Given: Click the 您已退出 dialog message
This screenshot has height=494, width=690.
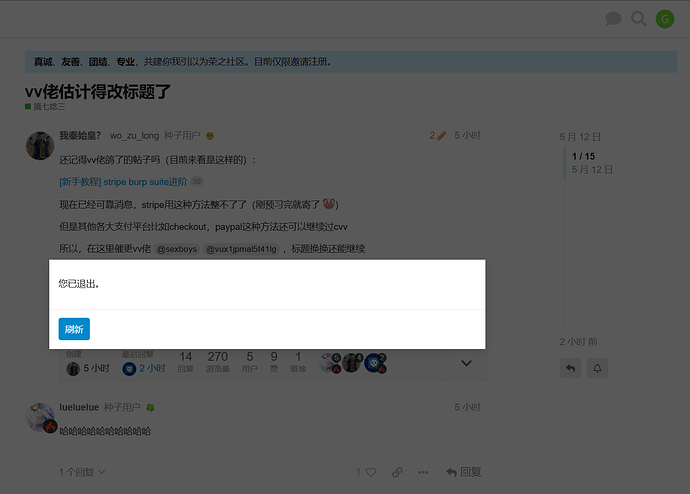Looking at the screenshot, I should (79, 284).
